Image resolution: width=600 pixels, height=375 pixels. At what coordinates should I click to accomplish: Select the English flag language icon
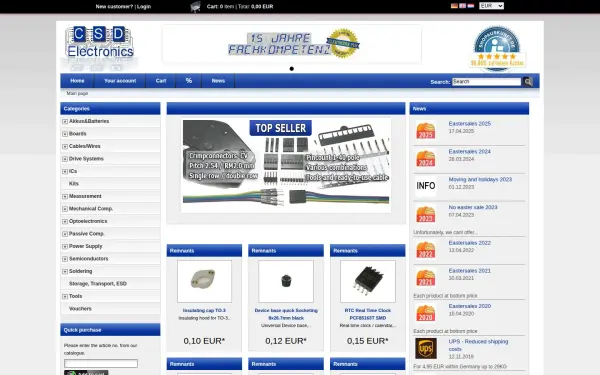(x=463, y=6)
